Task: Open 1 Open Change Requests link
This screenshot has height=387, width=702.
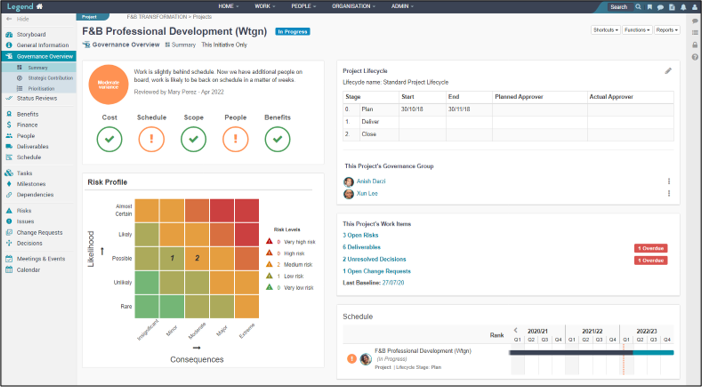Action: coord(377,271)
